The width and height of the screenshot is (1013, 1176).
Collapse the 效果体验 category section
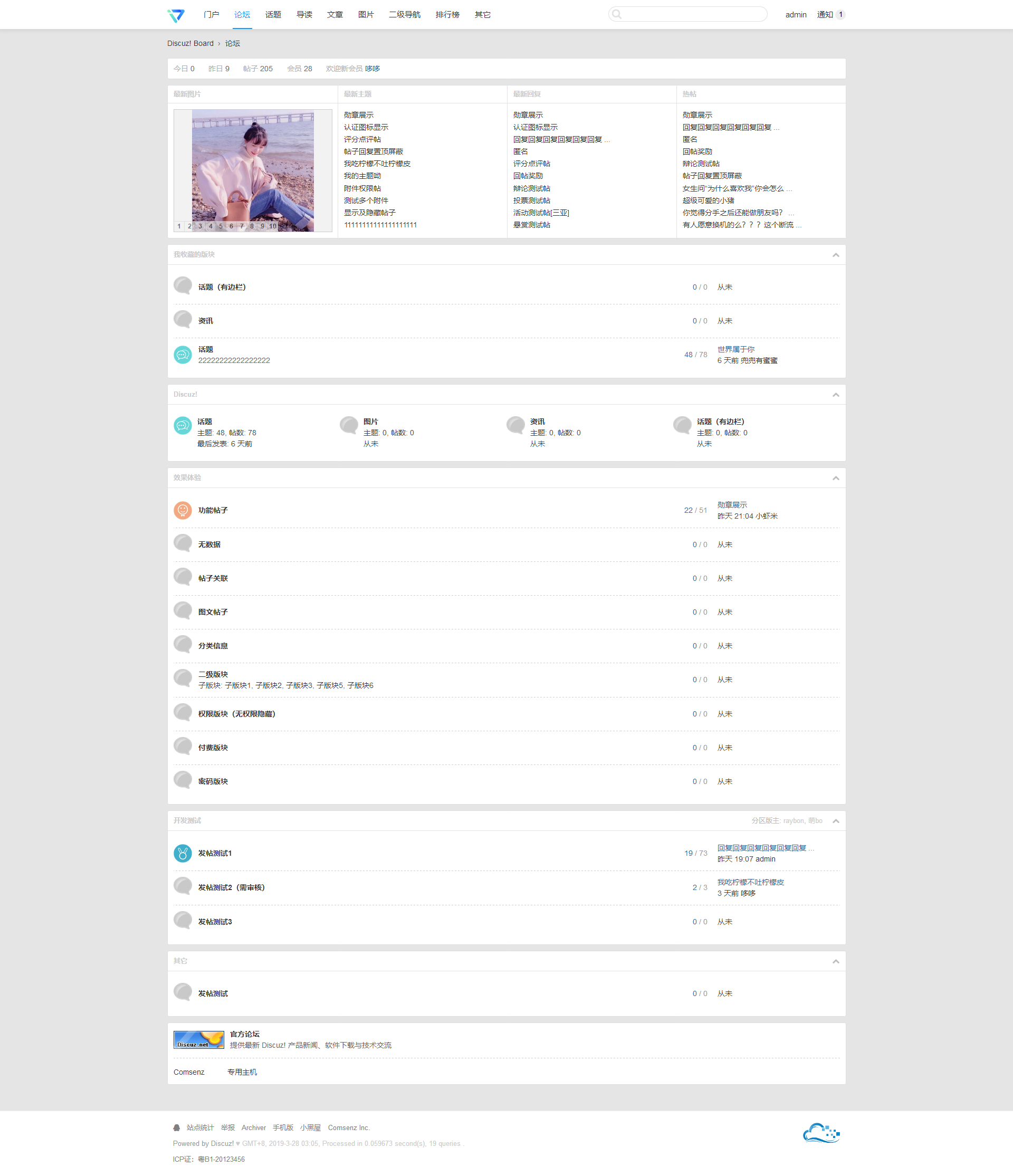835,478
